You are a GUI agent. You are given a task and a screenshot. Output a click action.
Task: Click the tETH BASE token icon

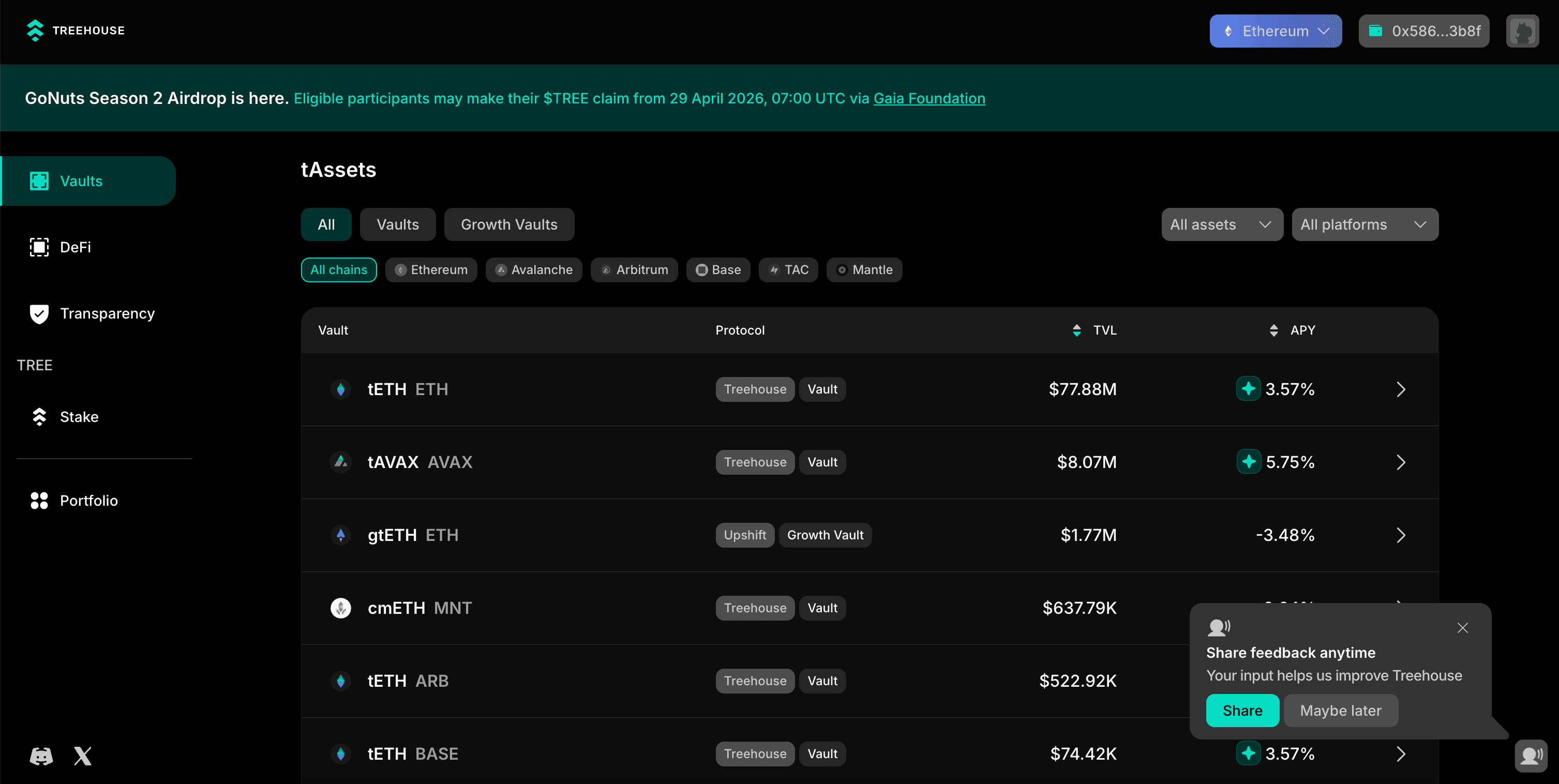pos(341,754)
